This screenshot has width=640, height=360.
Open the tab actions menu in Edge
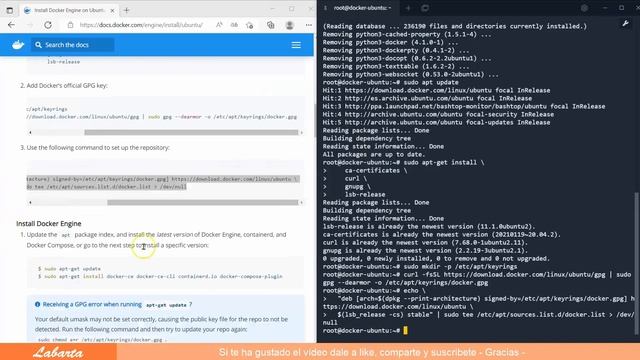pos(10,10)
